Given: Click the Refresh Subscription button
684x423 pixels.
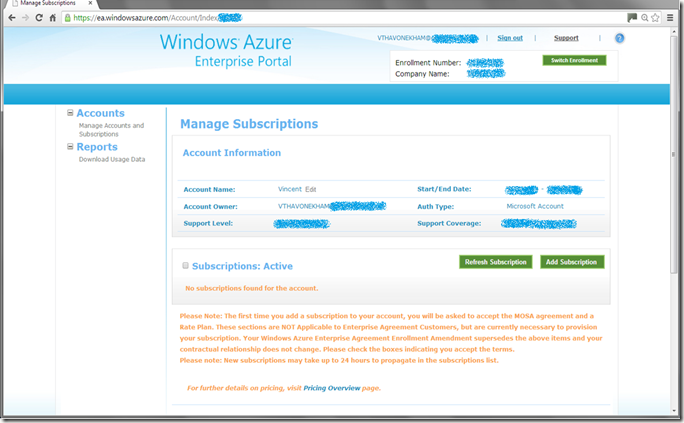Looking at the screenshot, I should click(x=496, y=262).
